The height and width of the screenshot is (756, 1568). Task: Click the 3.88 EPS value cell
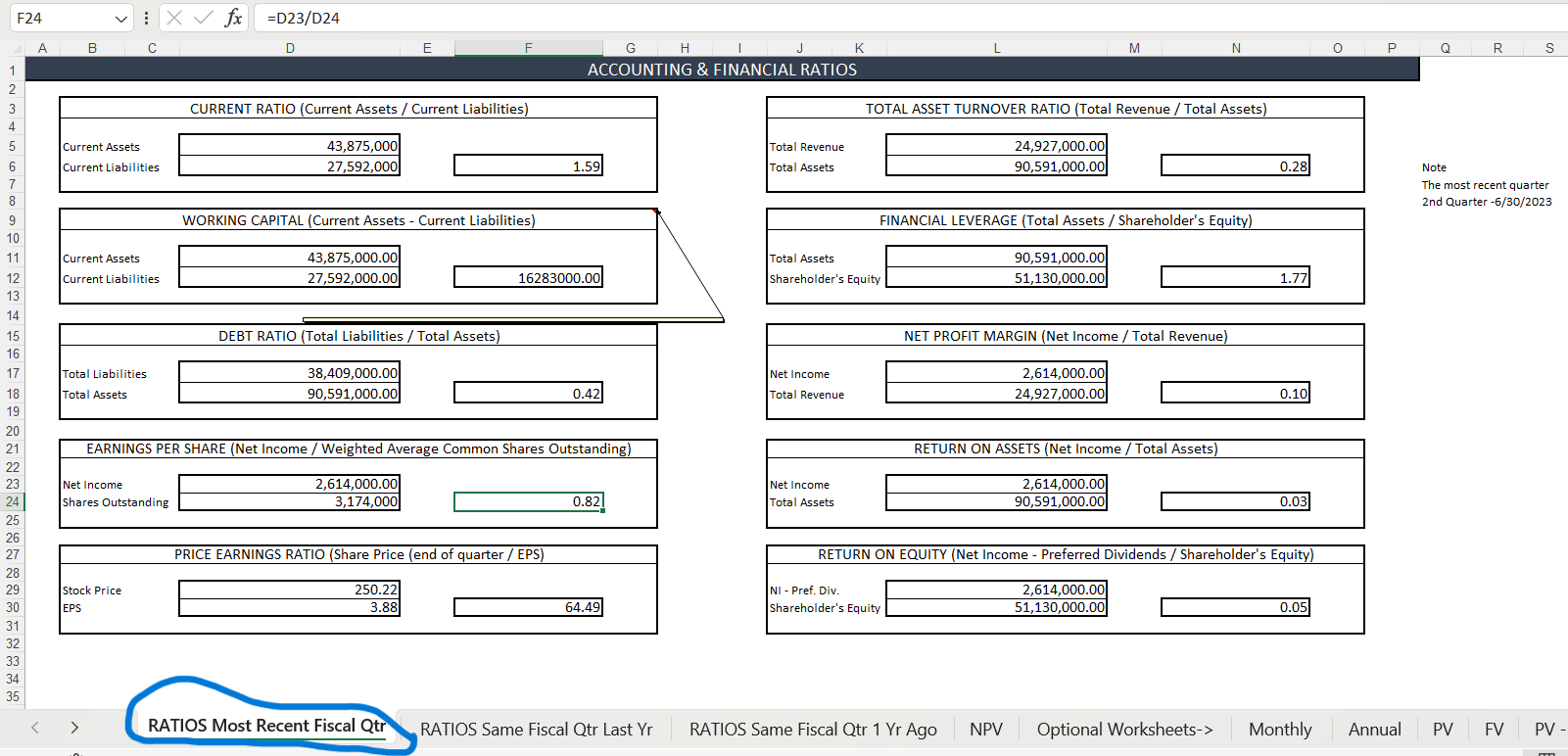click(x=290, y=607)
